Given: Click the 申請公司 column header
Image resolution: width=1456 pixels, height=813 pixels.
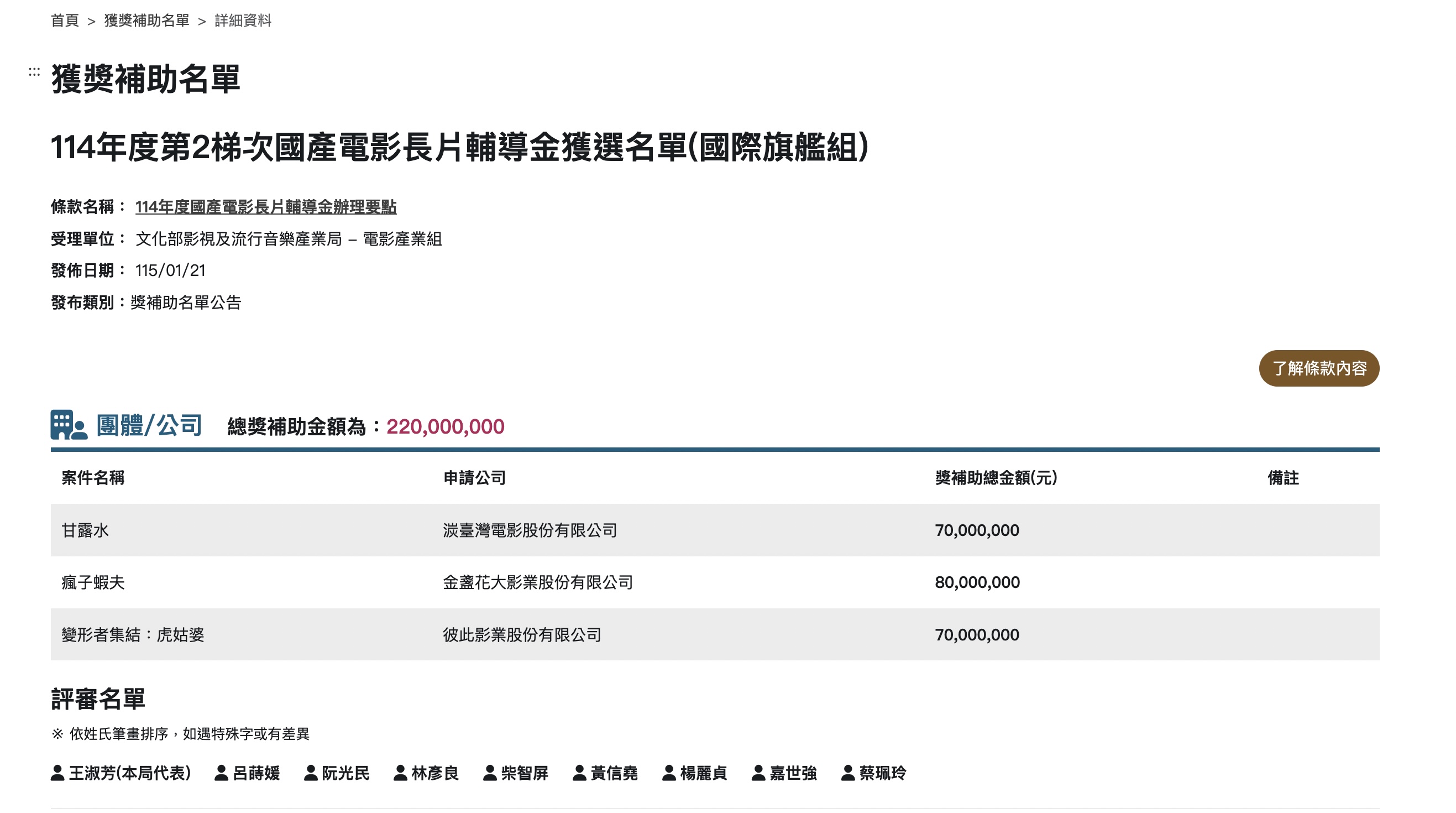Looking at the screenshot, I should pyautogui.click(x=474, y=478).
